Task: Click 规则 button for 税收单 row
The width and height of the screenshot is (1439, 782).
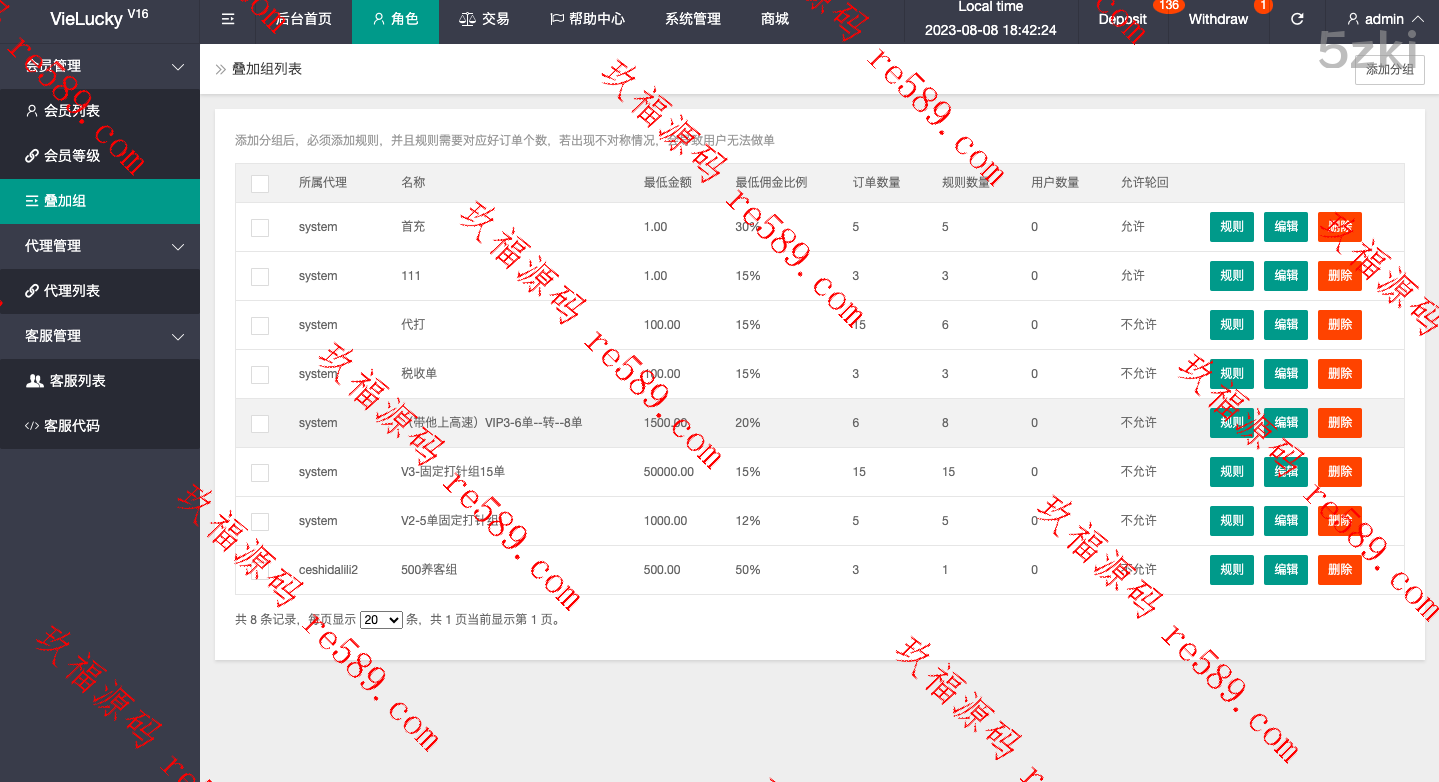Action: coord(1231,374)
